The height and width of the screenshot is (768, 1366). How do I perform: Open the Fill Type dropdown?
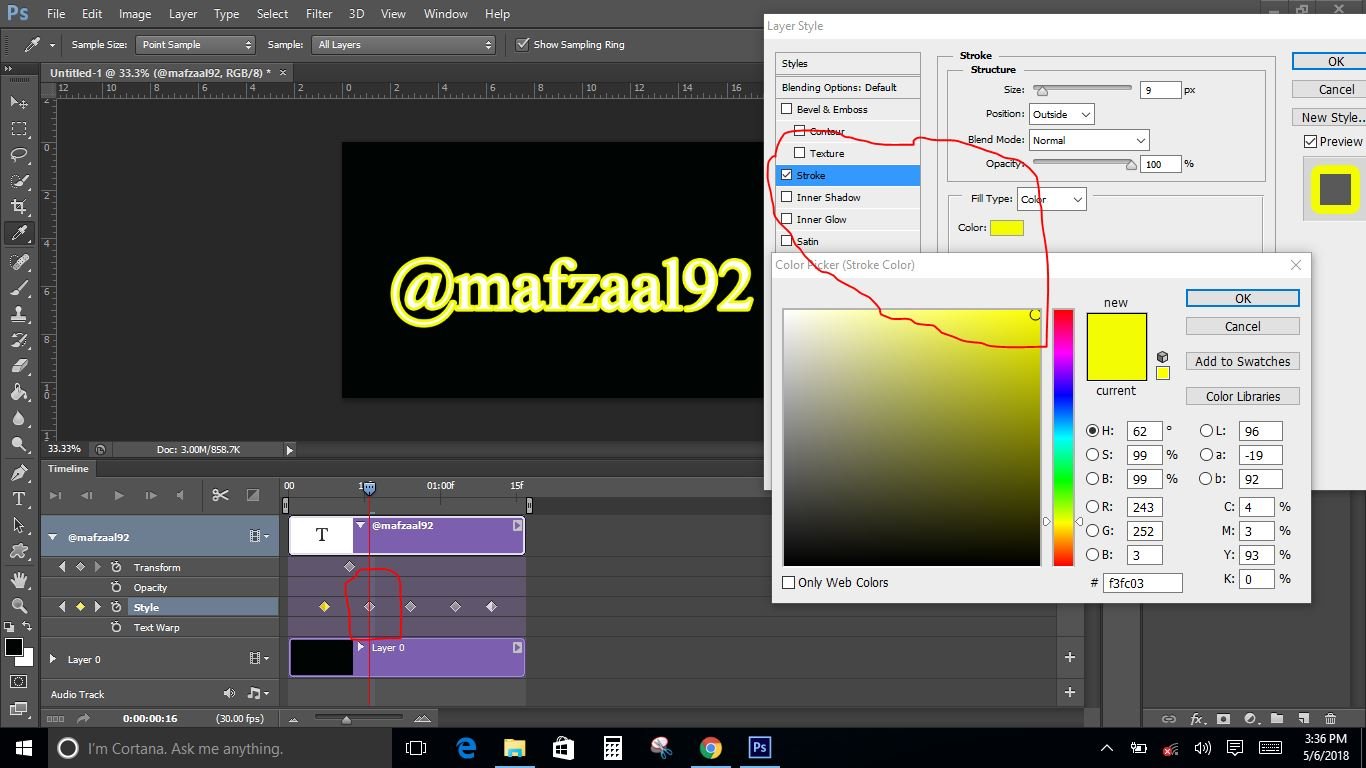(x=1051, y=199)
